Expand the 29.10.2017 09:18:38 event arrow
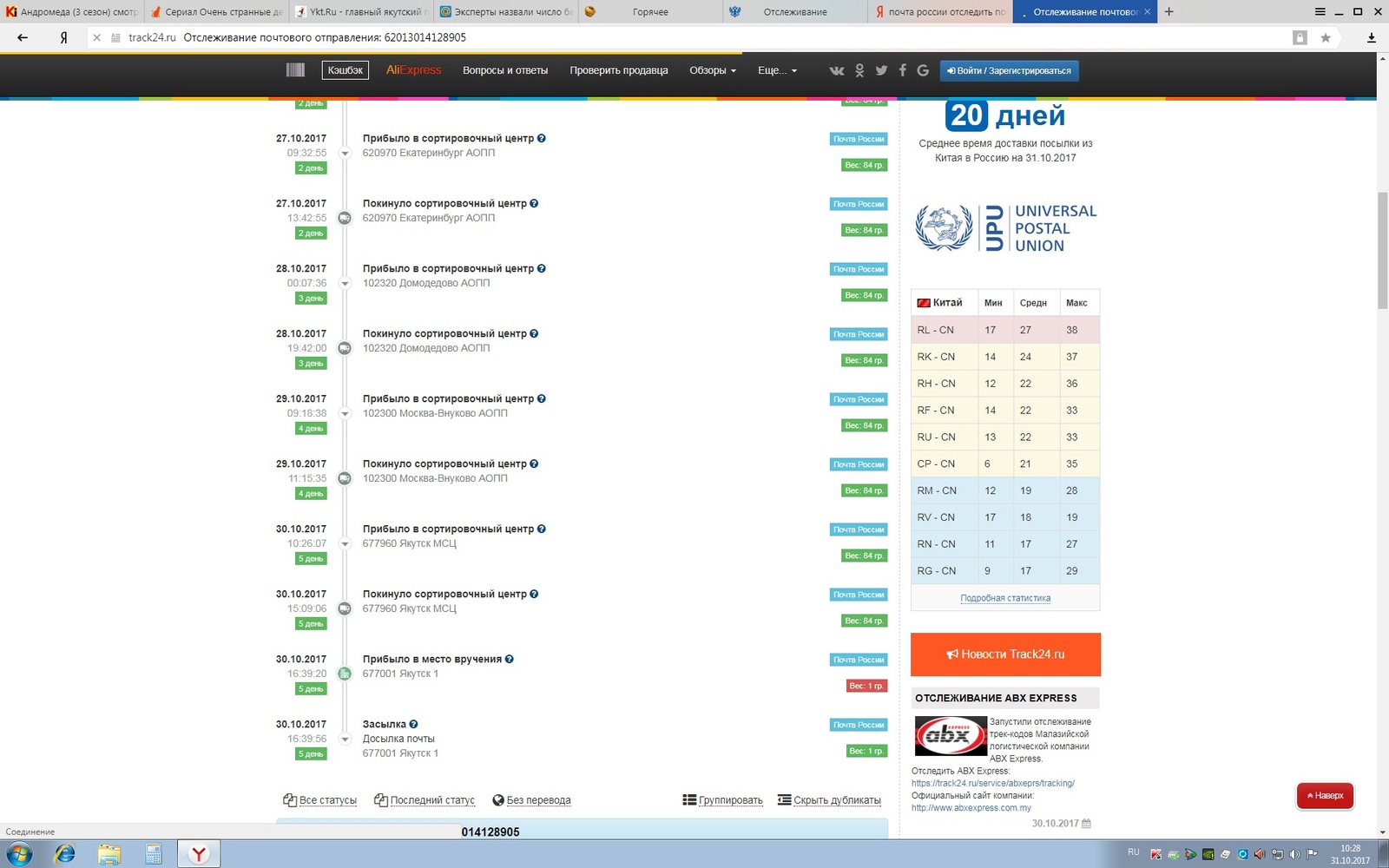The image size is (1389, 868). [345, 413]
